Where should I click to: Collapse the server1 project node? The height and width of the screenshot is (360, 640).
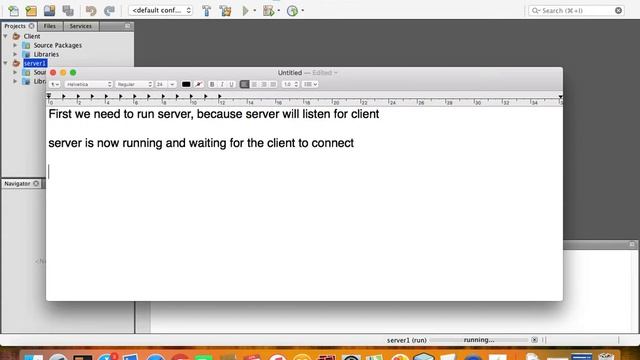(6, 63)
